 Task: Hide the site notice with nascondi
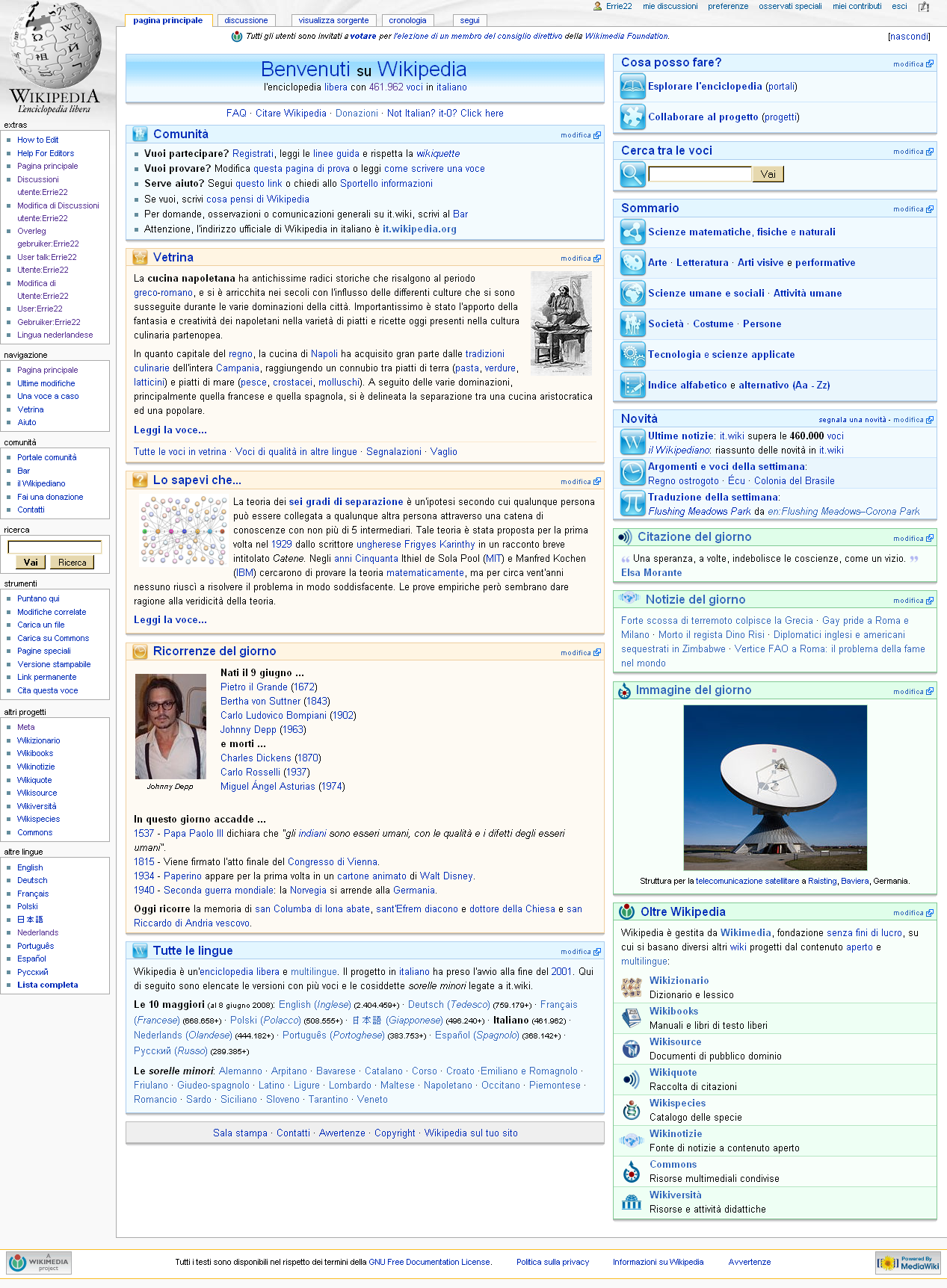pyautogui.click(x=909, y=37)
